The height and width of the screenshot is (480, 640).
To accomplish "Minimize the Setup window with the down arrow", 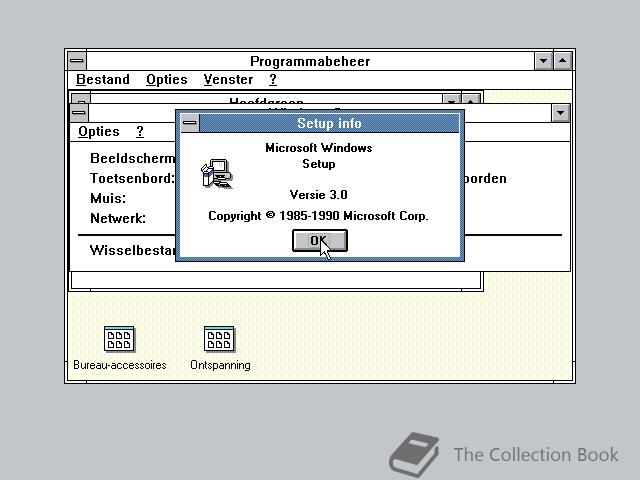I will point(560,113).
